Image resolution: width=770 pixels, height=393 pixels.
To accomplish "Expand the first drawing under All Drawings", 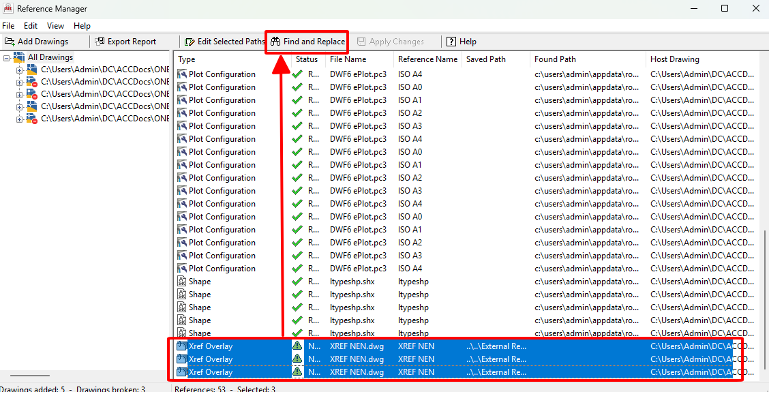I will pyautogui.click(x=19, y=70).
